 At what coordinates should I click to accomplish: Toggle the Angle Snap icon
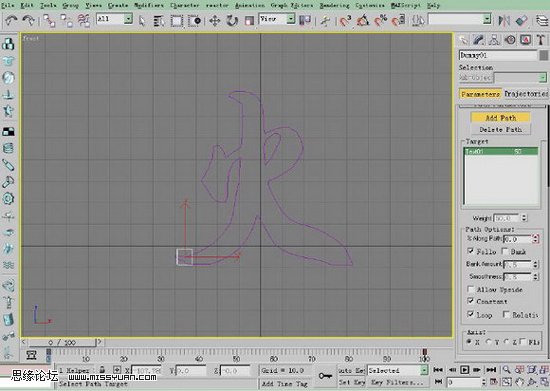click(x=363, y=21)
